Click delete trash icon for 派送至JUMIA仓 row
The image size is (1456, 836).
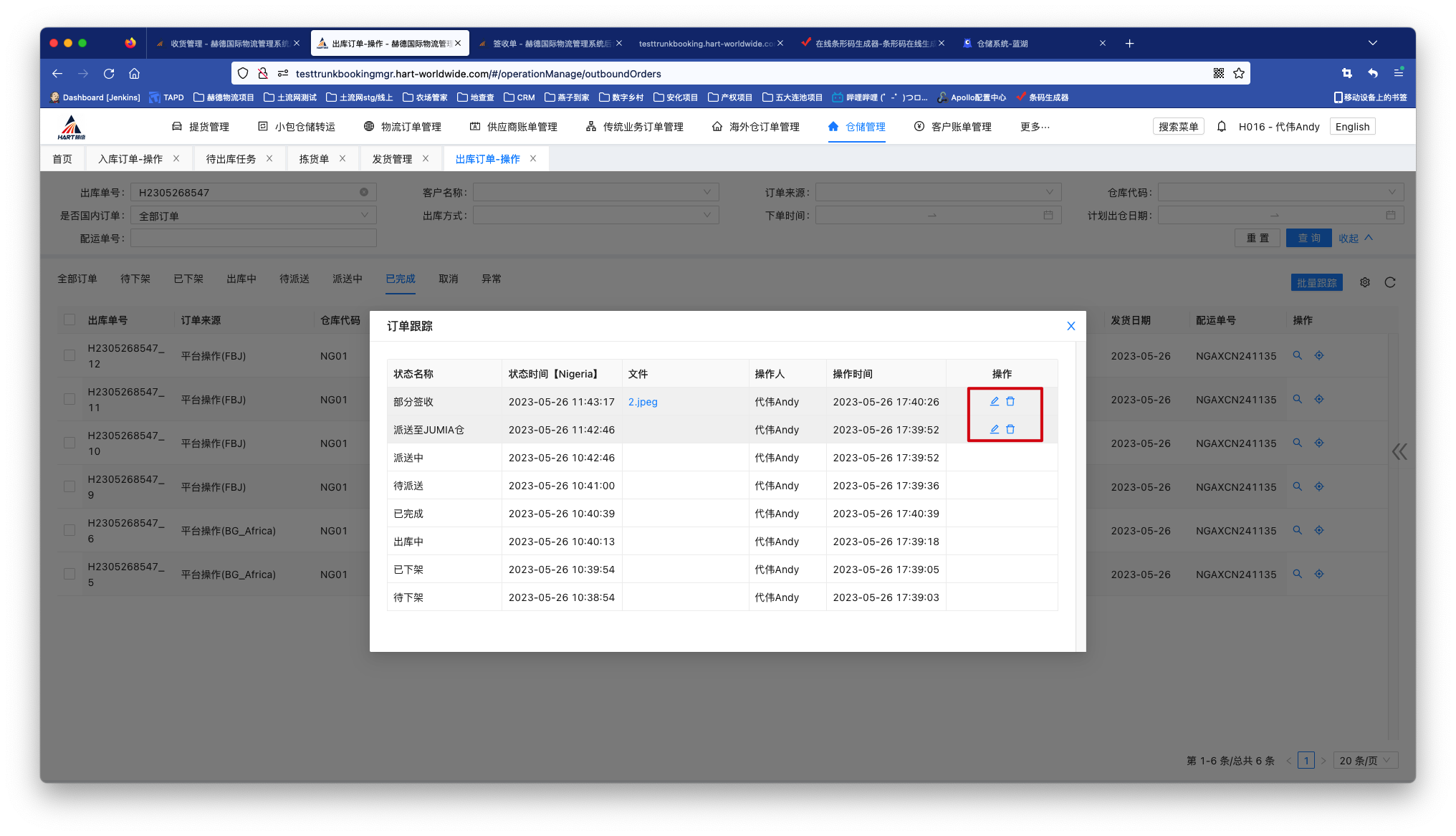point(1010,429)
